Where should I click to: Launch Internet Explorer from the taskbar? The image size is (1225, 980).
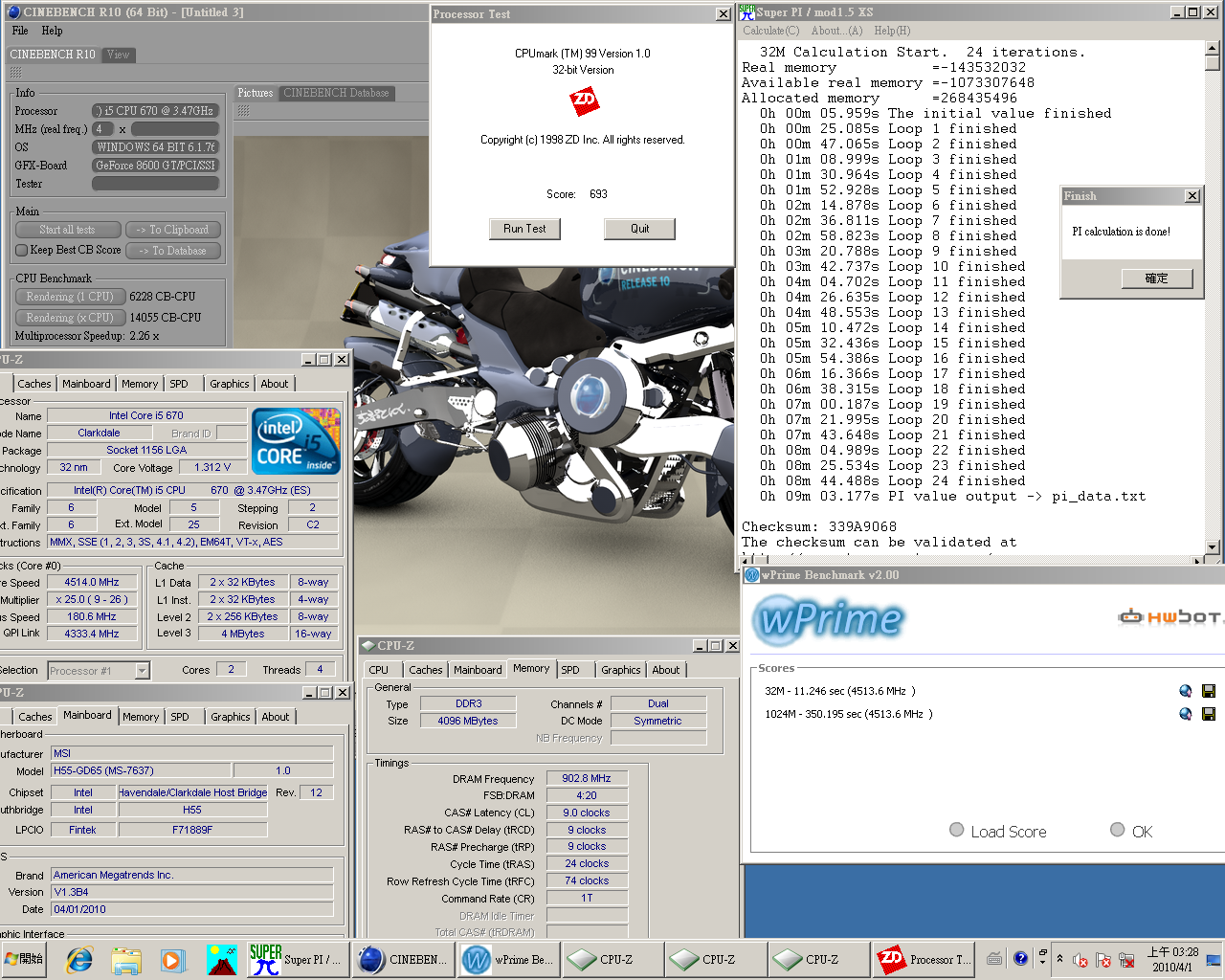(80, 959)
